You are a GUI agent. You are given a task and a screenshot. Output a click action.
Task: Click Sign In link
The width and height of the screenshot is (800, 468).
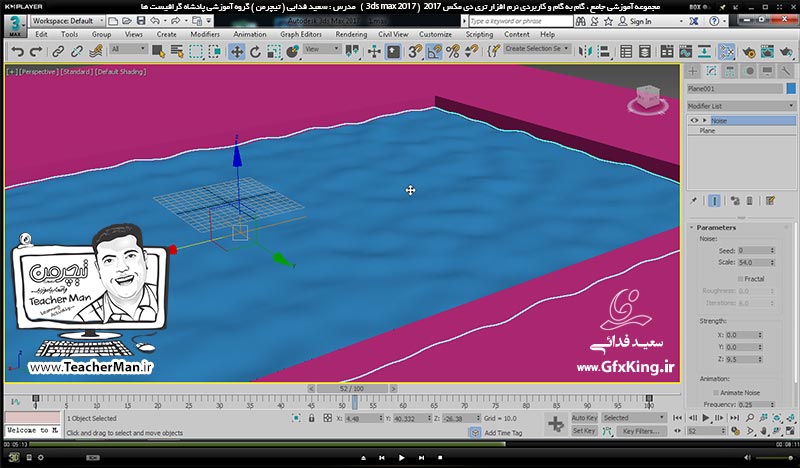[640, 21]
